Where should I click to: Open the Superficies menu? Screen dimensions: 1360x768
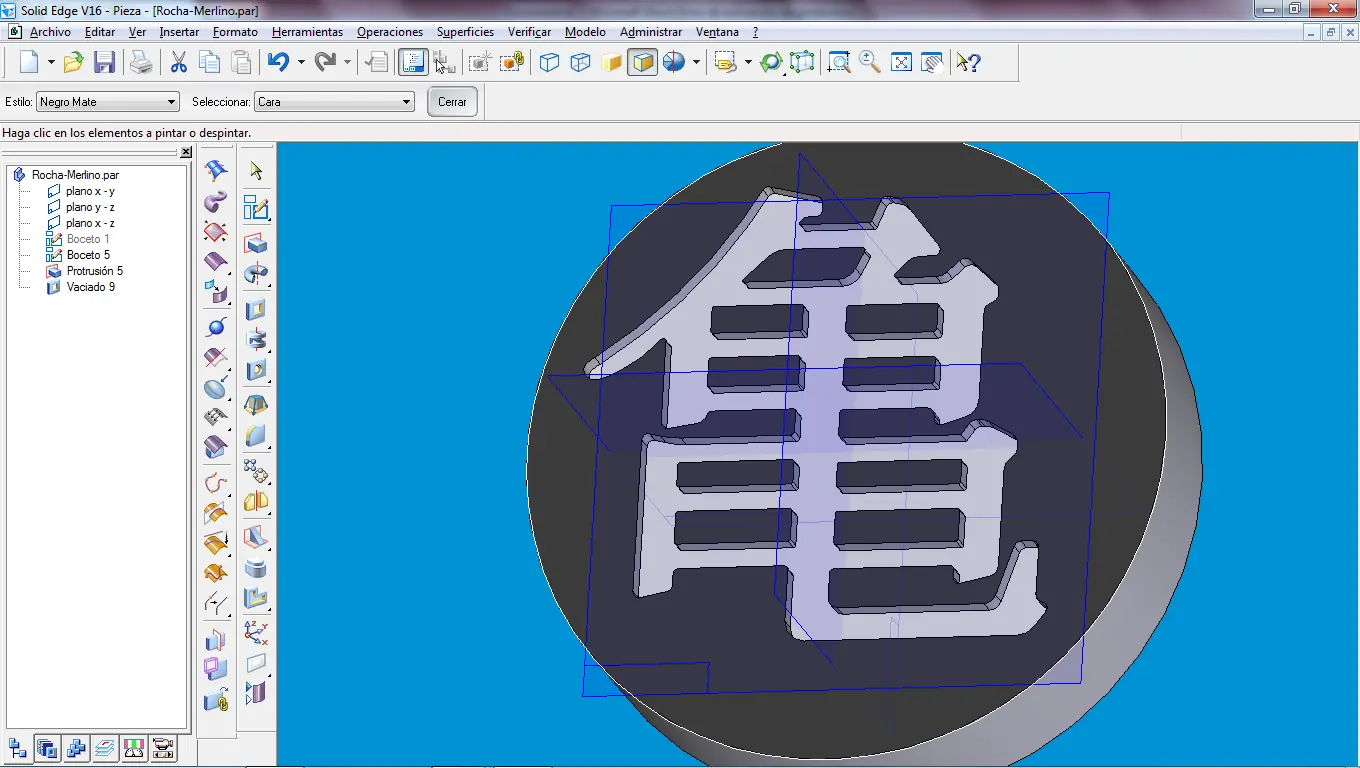point(465,32)
